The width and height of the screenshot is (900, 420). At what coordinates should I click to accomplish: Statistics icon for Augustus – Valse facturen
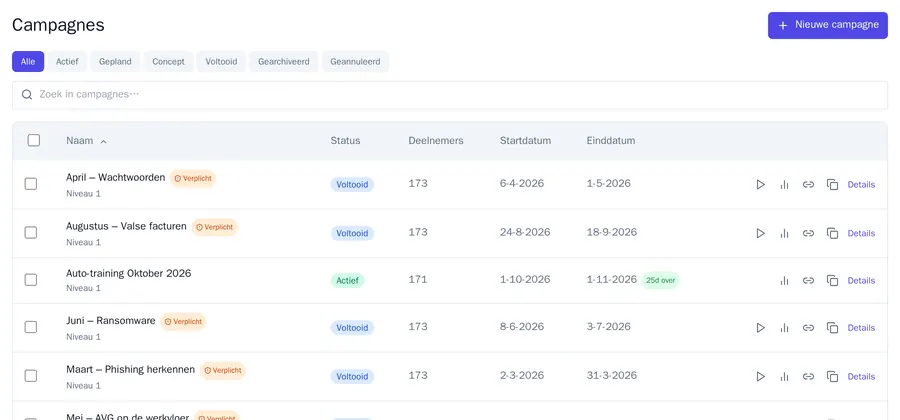[785, 234]
